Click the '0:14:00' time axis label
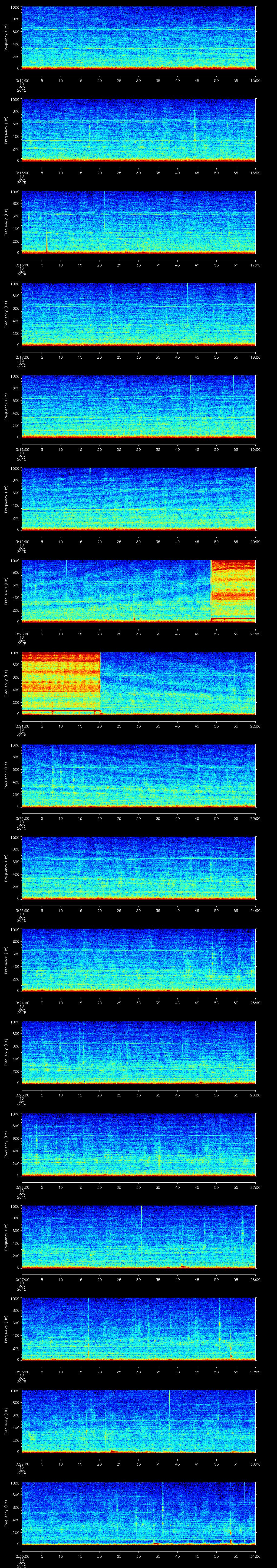 22,80
